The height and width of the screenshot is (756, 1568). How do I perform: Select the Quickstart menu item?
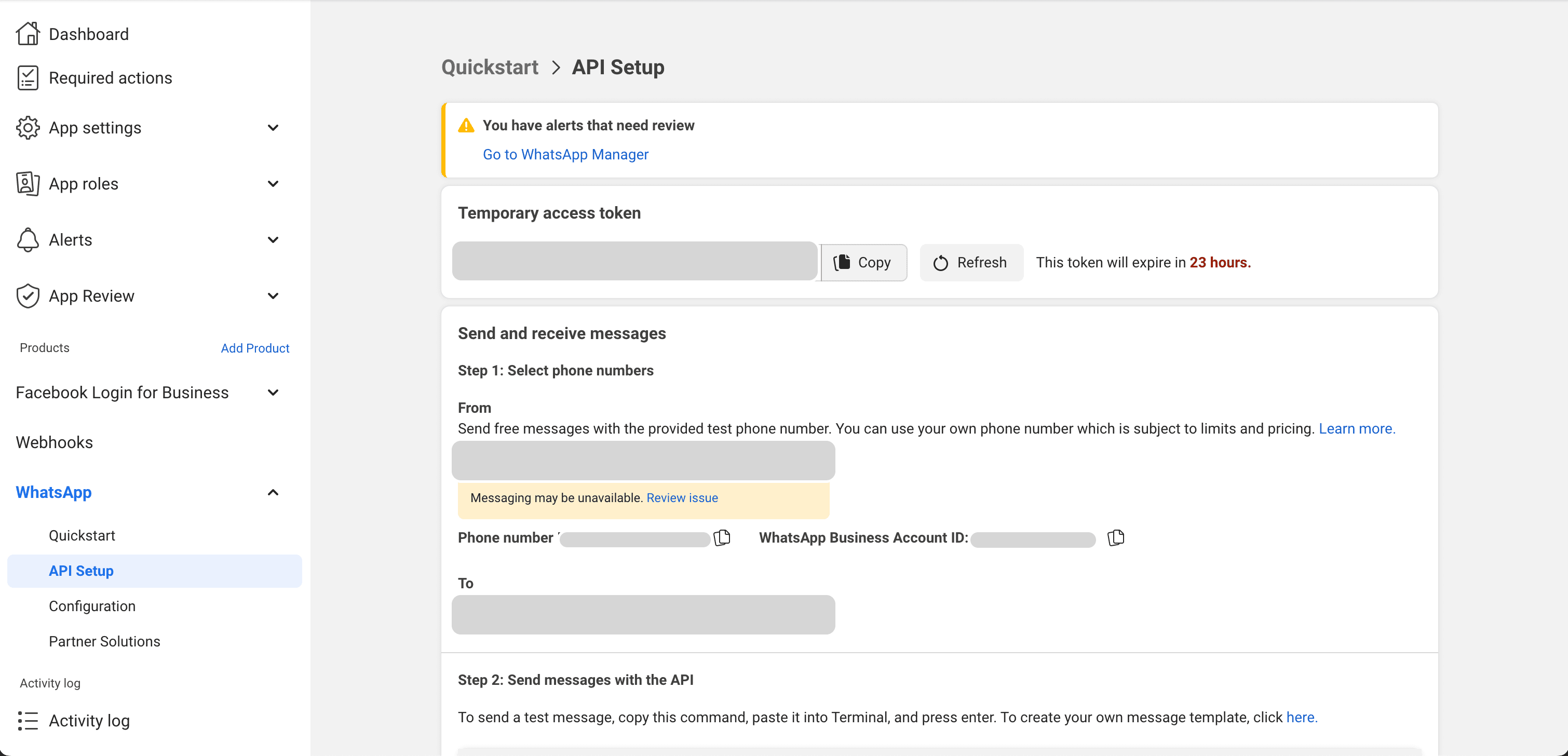(x=82, y=534)
